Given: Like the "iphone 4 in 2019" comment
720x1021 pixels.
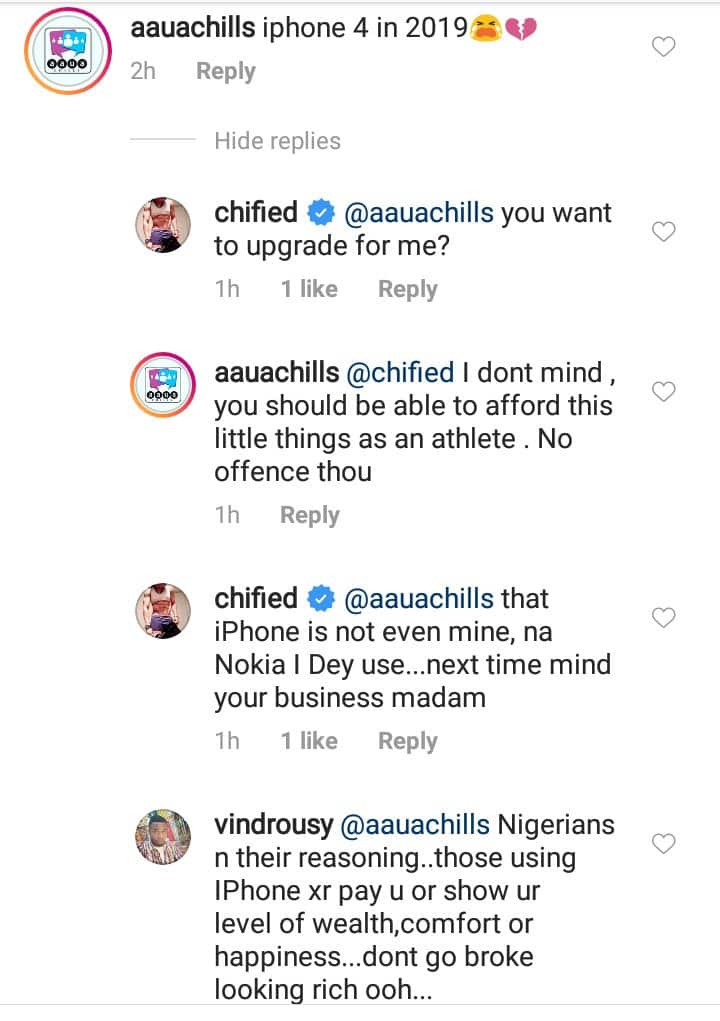Looking at the screenshot, I should pyautogui.click(x=663, y=46).
